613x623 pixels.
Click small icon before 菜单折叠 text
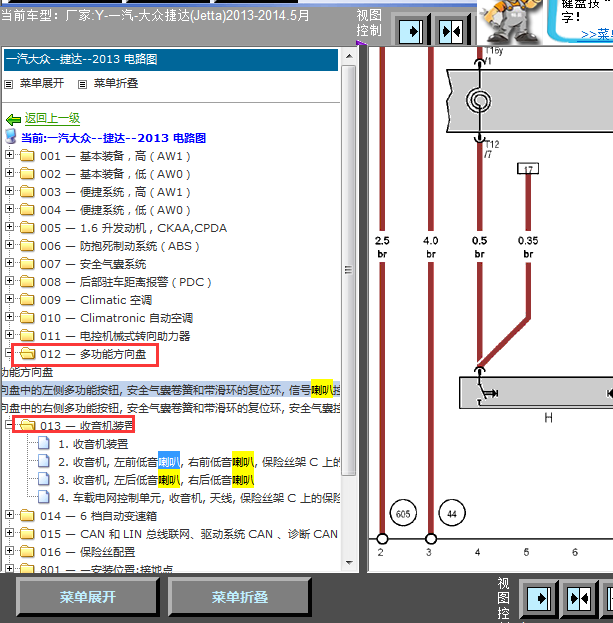[82, 84]
